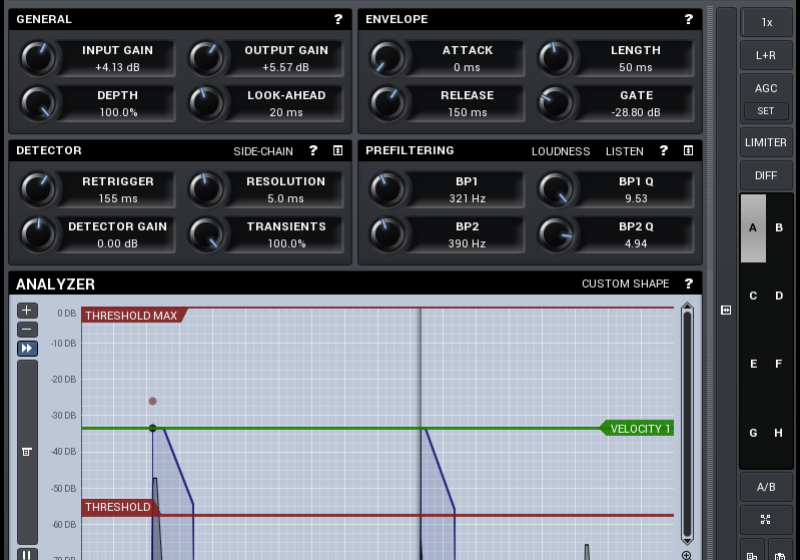Image resolution: width=800 pixels, height=560 pixels.
Task: Select preset slot D
Action: click(x=779, y=296)
